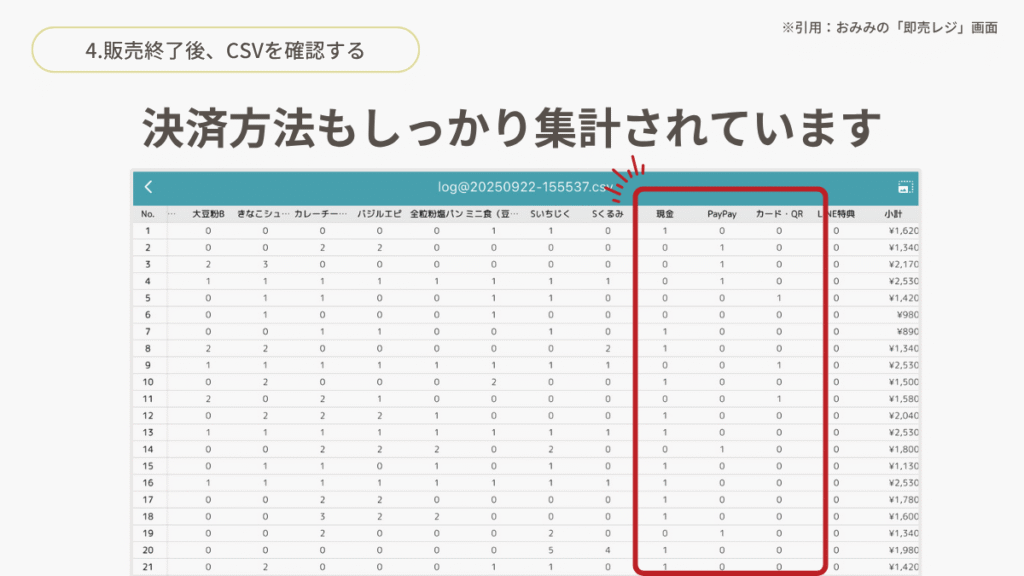The width and height of the screenshot is (1024, 576).
Task: Click the Sくるみ column header
Action: click(607, 214)
